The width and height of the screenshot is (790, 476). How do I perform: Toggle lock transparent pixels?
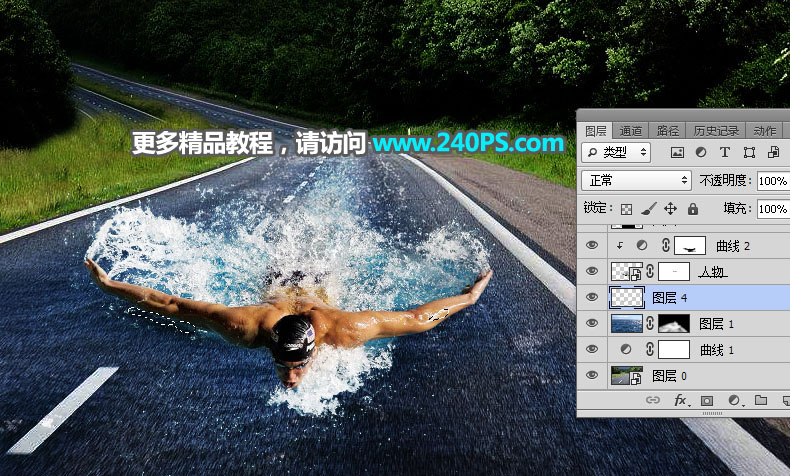point(627,209)
